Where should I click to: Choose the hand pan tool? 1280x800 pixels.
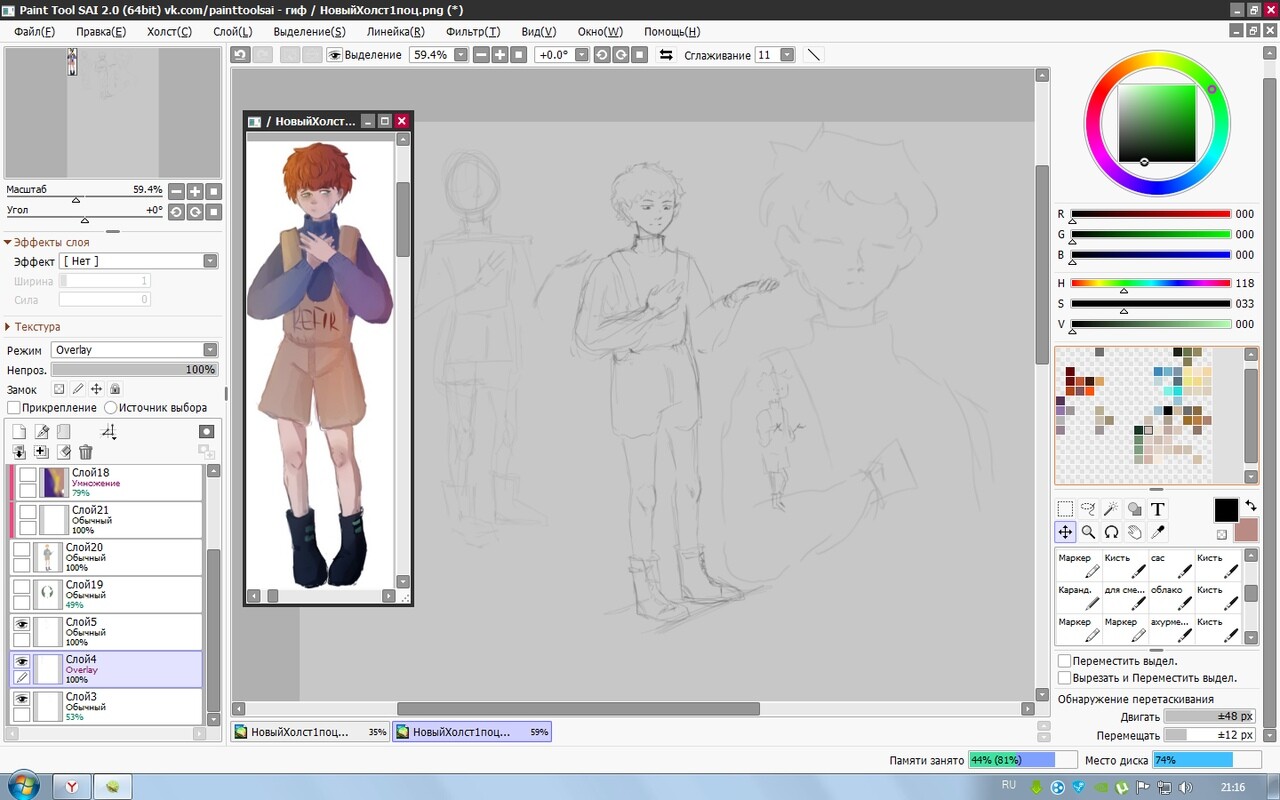click(1134, 532)
